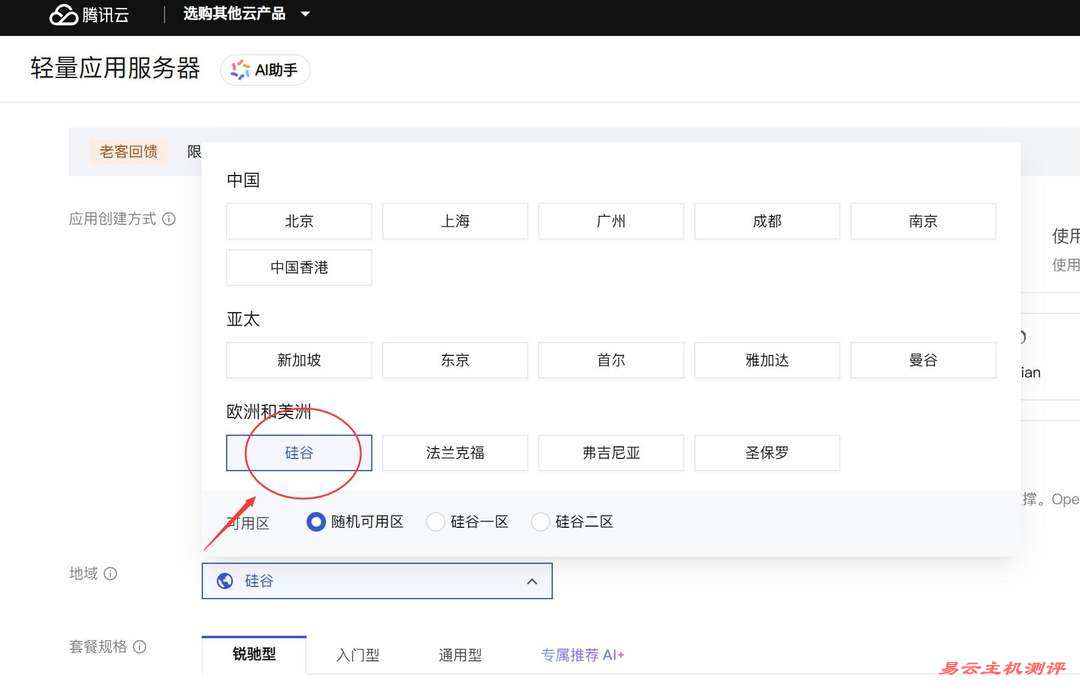Select 首尔 region
This screenshot has height=687, width=1080.
611,360
